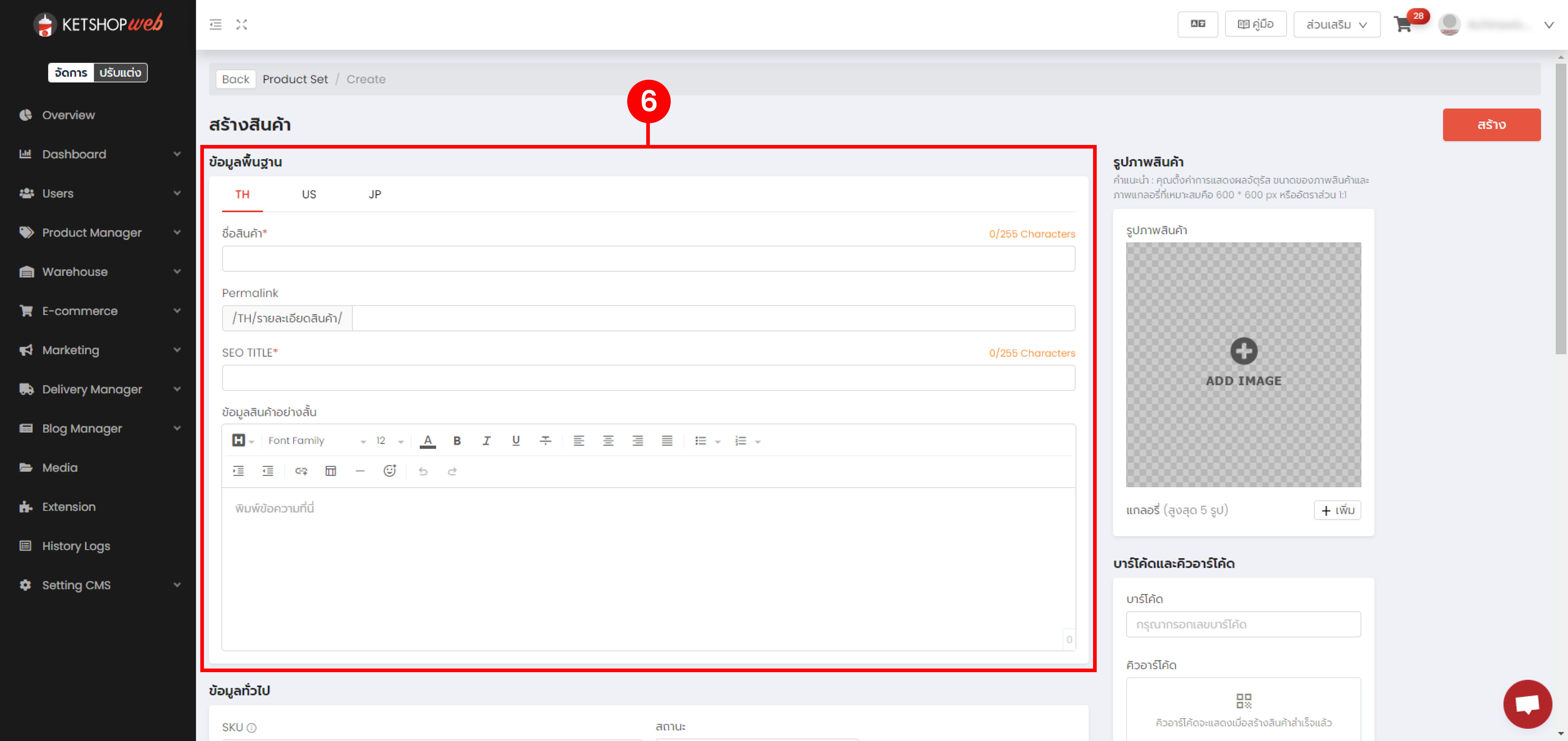
Task: Align text right
Action: [638, 440]
